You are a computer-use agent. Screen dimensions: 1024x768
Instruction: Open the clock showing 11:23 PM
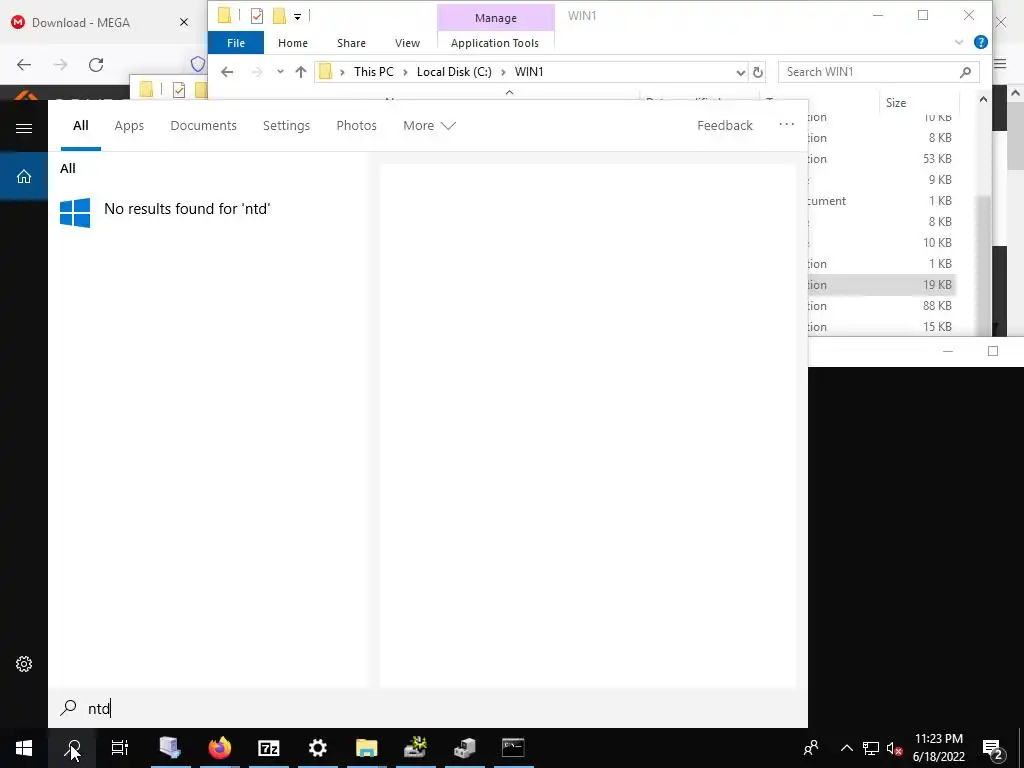[938, 748]
